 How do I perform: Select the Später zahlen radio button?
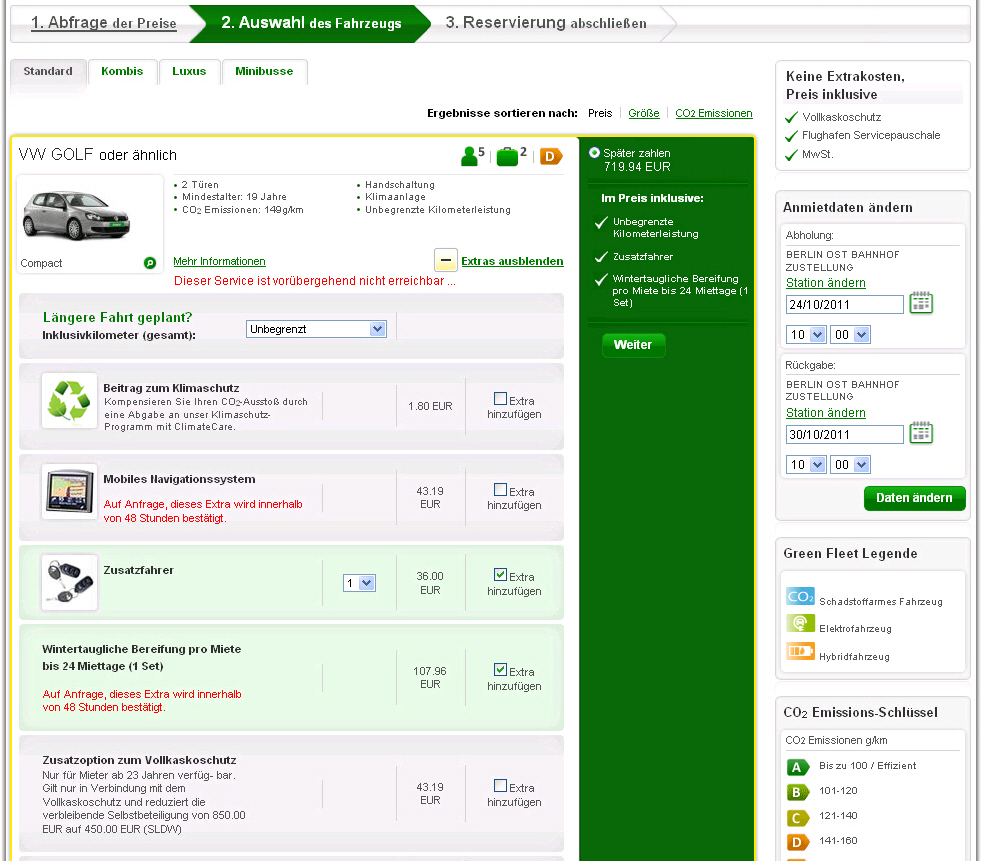595,153
